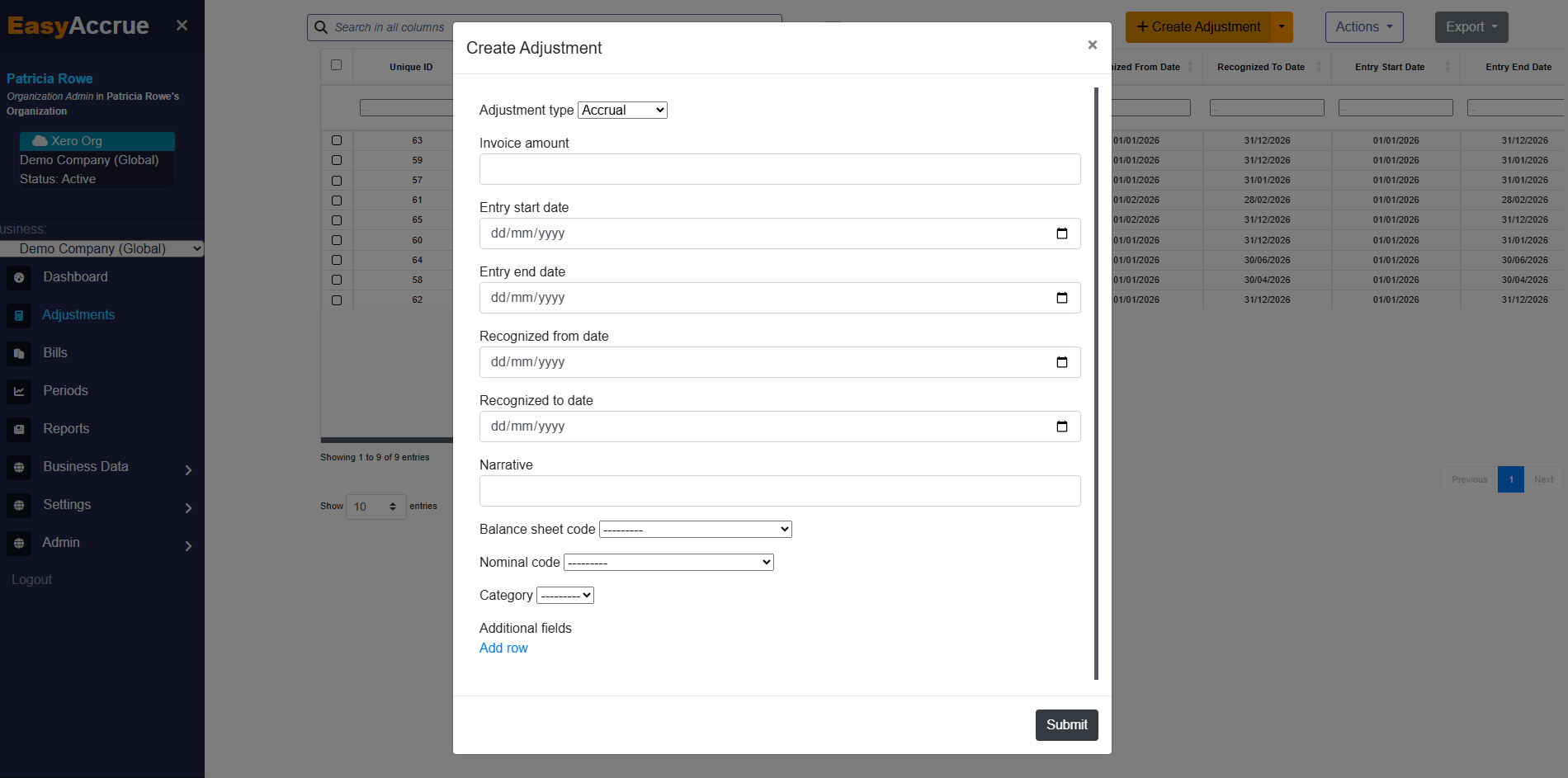Open the Category dropdown

(x=565, y=595)
